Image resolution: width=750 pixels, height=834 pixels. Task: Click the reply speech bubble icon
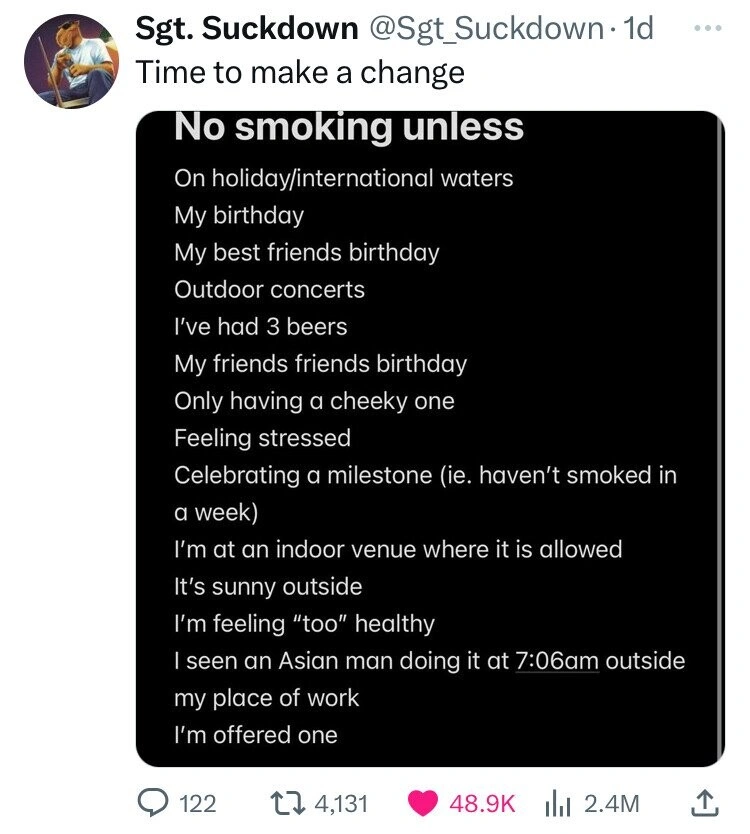pyautogui.click(x=152, y=803)
